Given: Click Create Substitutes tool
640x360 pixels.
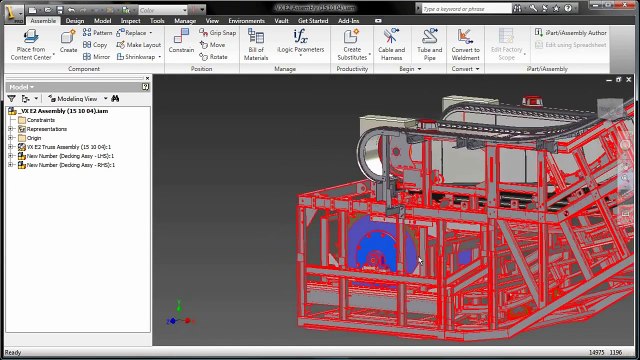Looking at the screenshot, I should tap(352, 44).
